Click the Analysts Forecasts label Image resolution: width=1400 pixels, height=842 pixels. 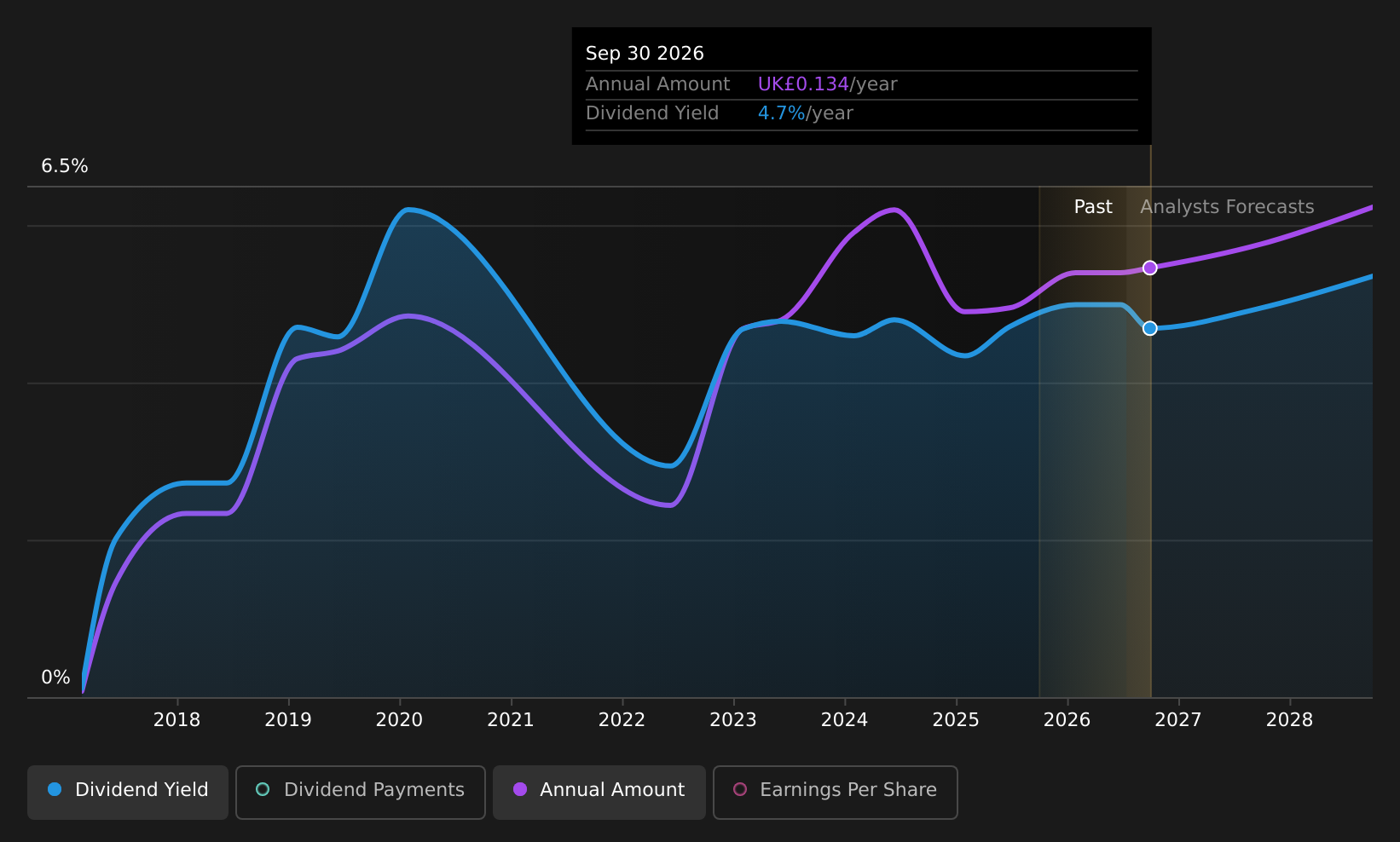[x=1227, y=207]
